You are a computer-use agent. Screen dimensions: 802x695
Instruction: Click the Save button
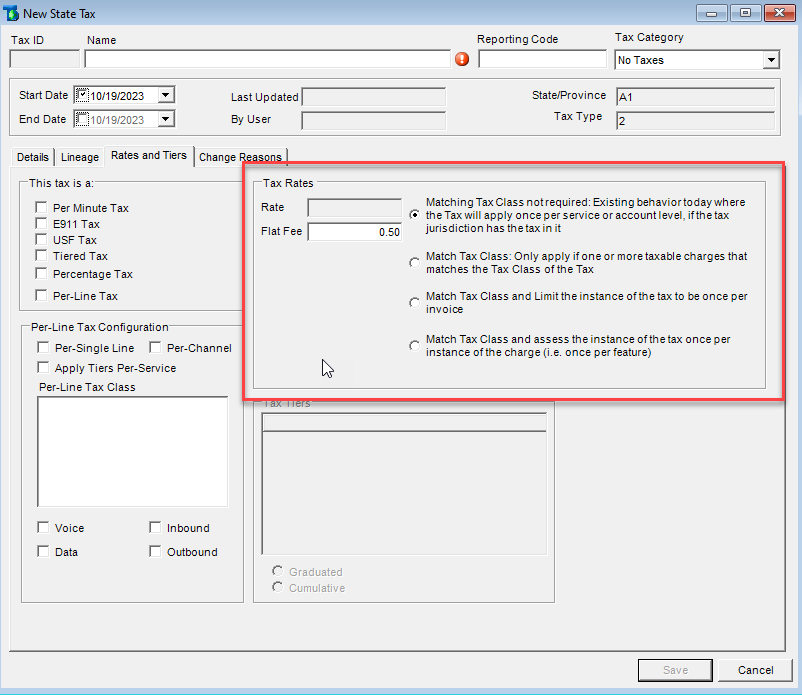click(675, 670)
